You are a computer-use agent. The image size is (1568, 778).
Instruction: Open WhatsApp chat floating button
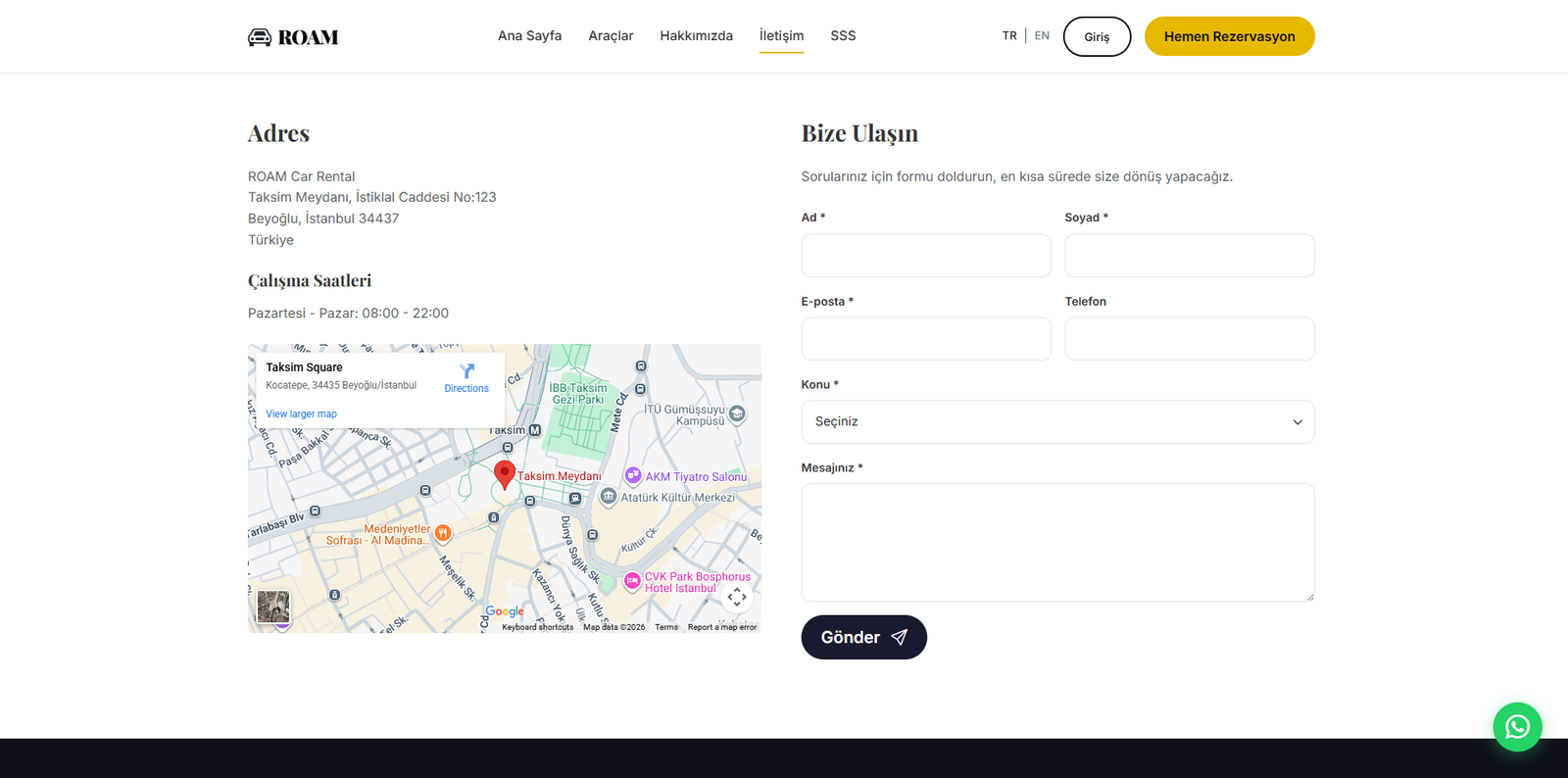coord(1517,727)
